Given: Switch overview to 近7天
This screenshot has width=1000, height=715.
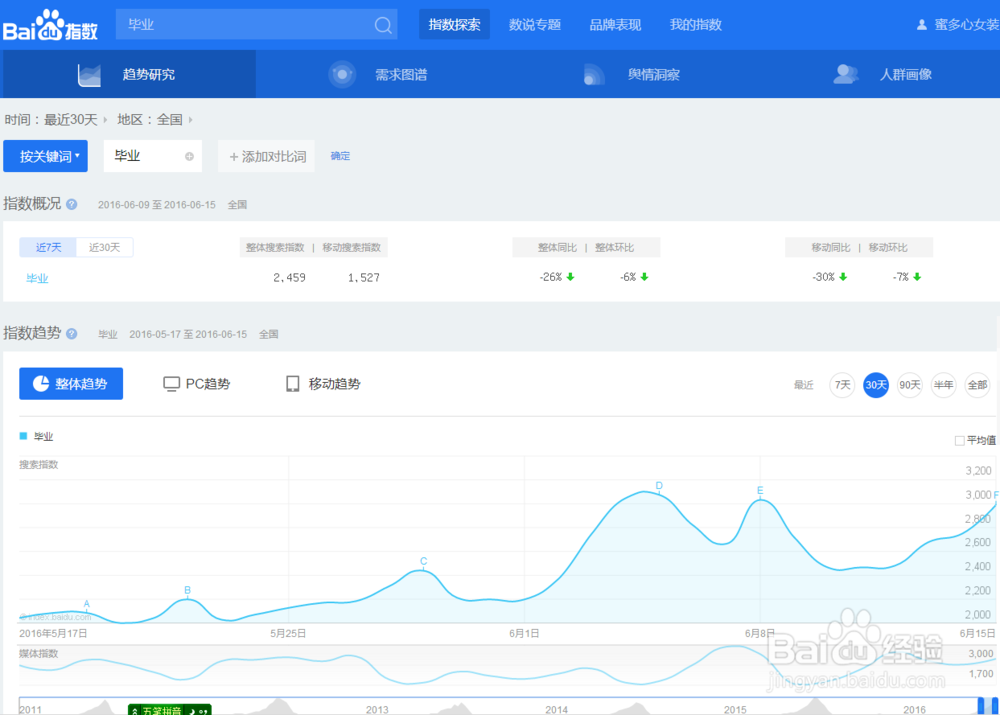Looking at the screenshot, I should tap(48, 247).
